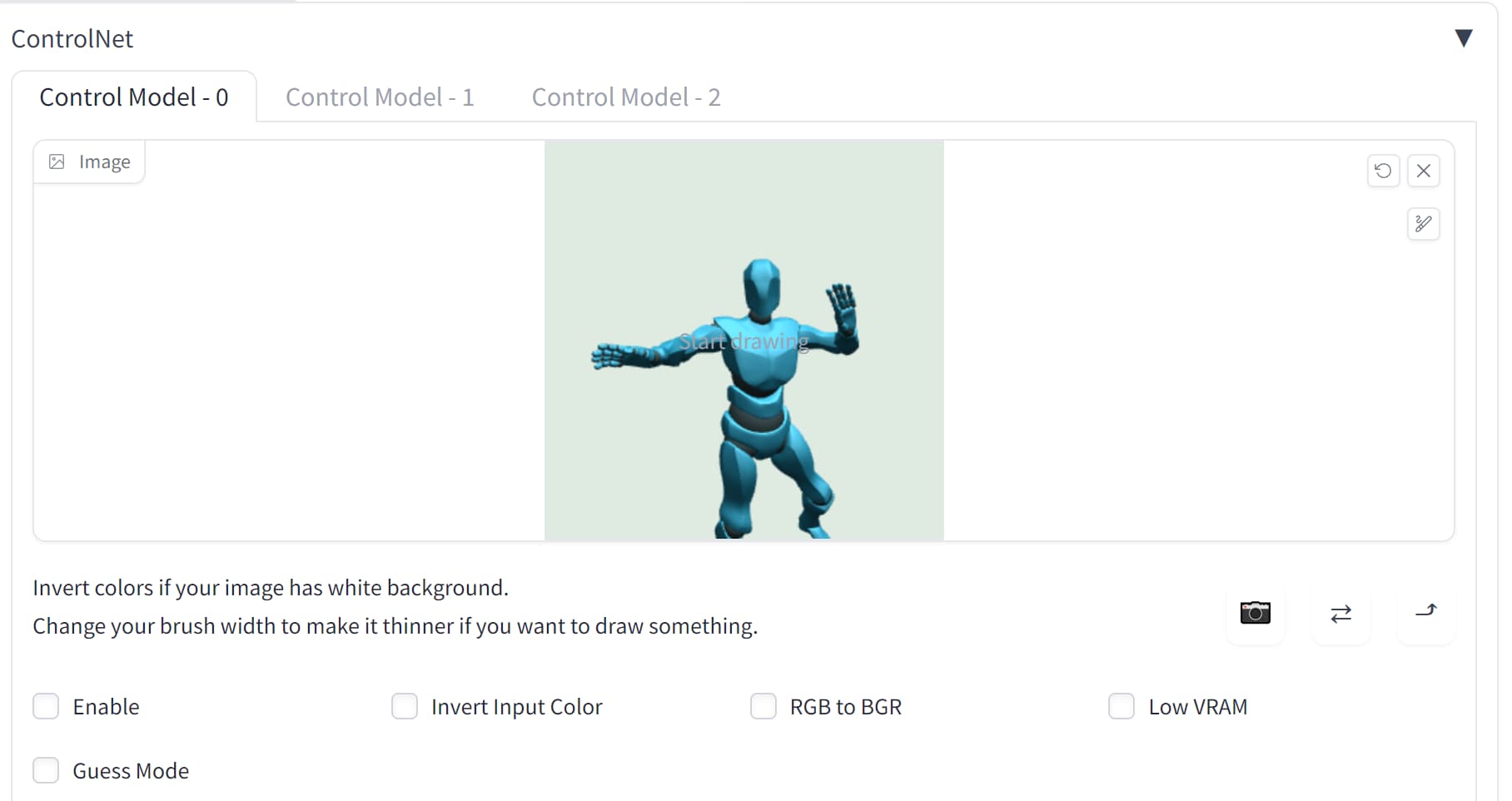Toggle the Invert Input Color checkbox
This screenshot has height=801, width=1512.
pyautogui.click(x=405, y=706)
